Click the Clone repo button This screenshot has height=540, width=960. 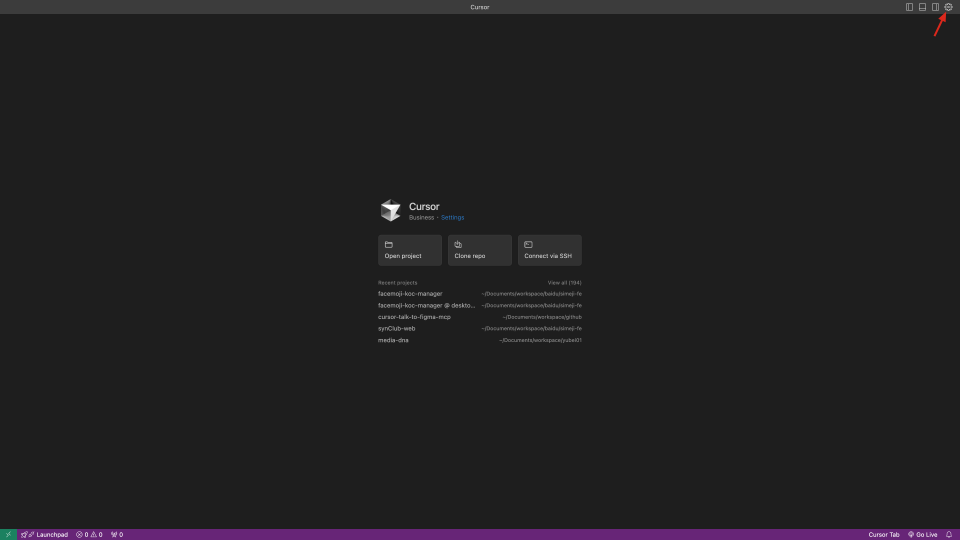point(479,250)
